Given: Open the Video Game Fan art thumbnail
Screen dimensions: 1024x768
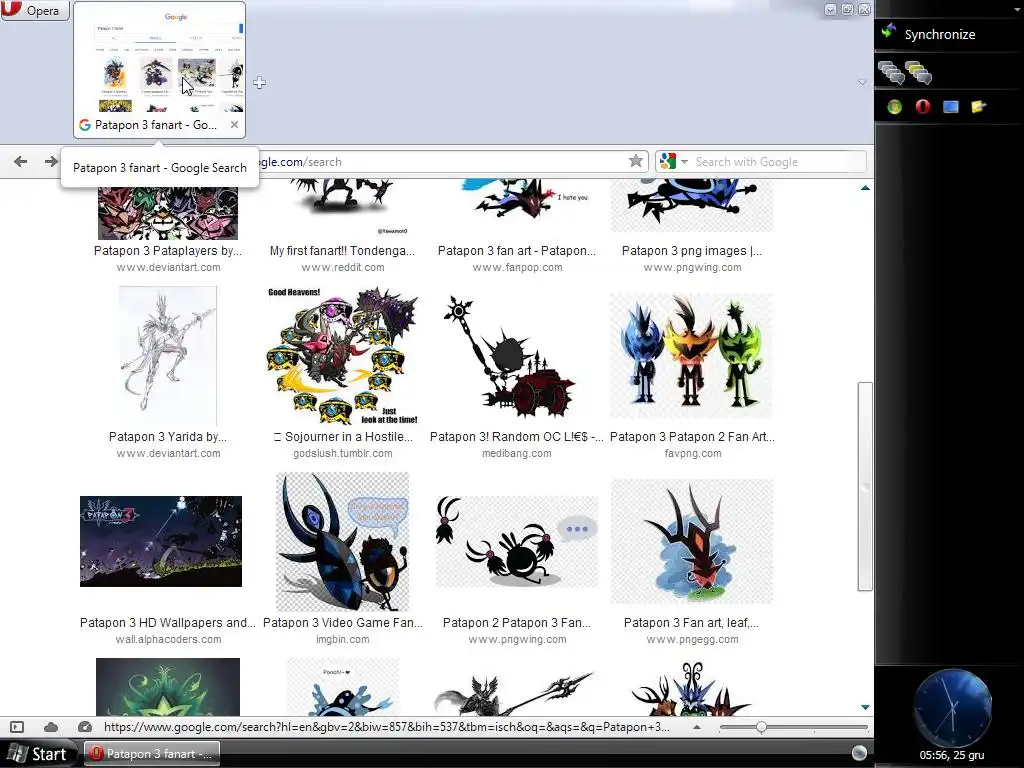Looking at the screenshot, I should click(342, 542).
